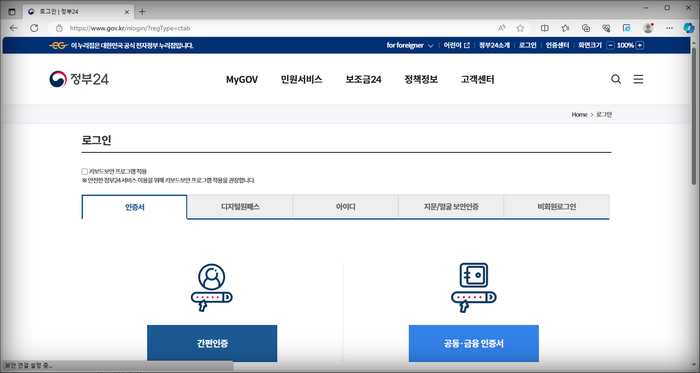View site info via the lock icon
This screenshot has width=700, height=373.
pos(59,28)
